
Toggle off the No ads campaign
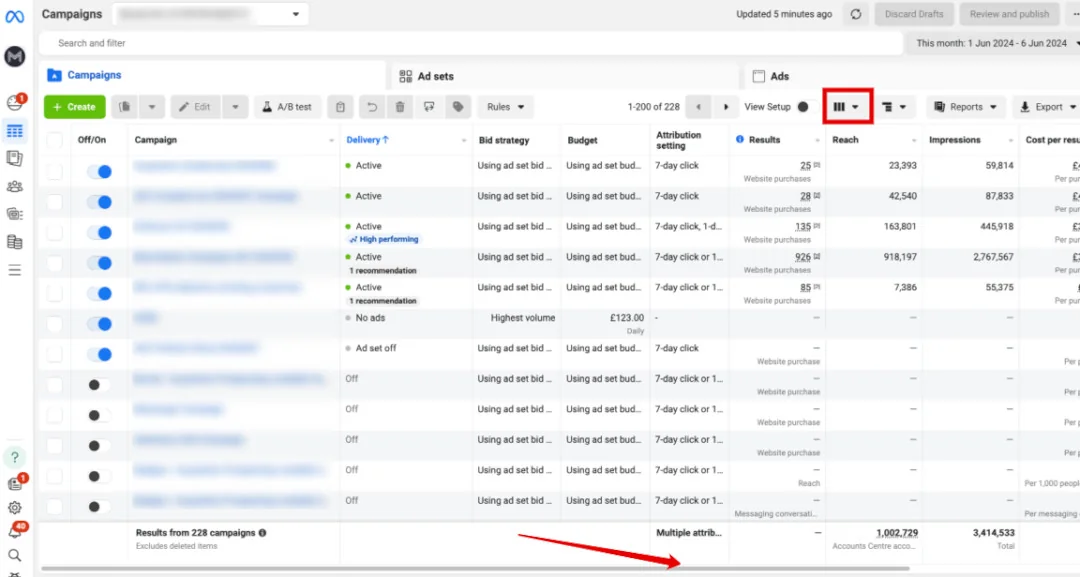point(99,324)
